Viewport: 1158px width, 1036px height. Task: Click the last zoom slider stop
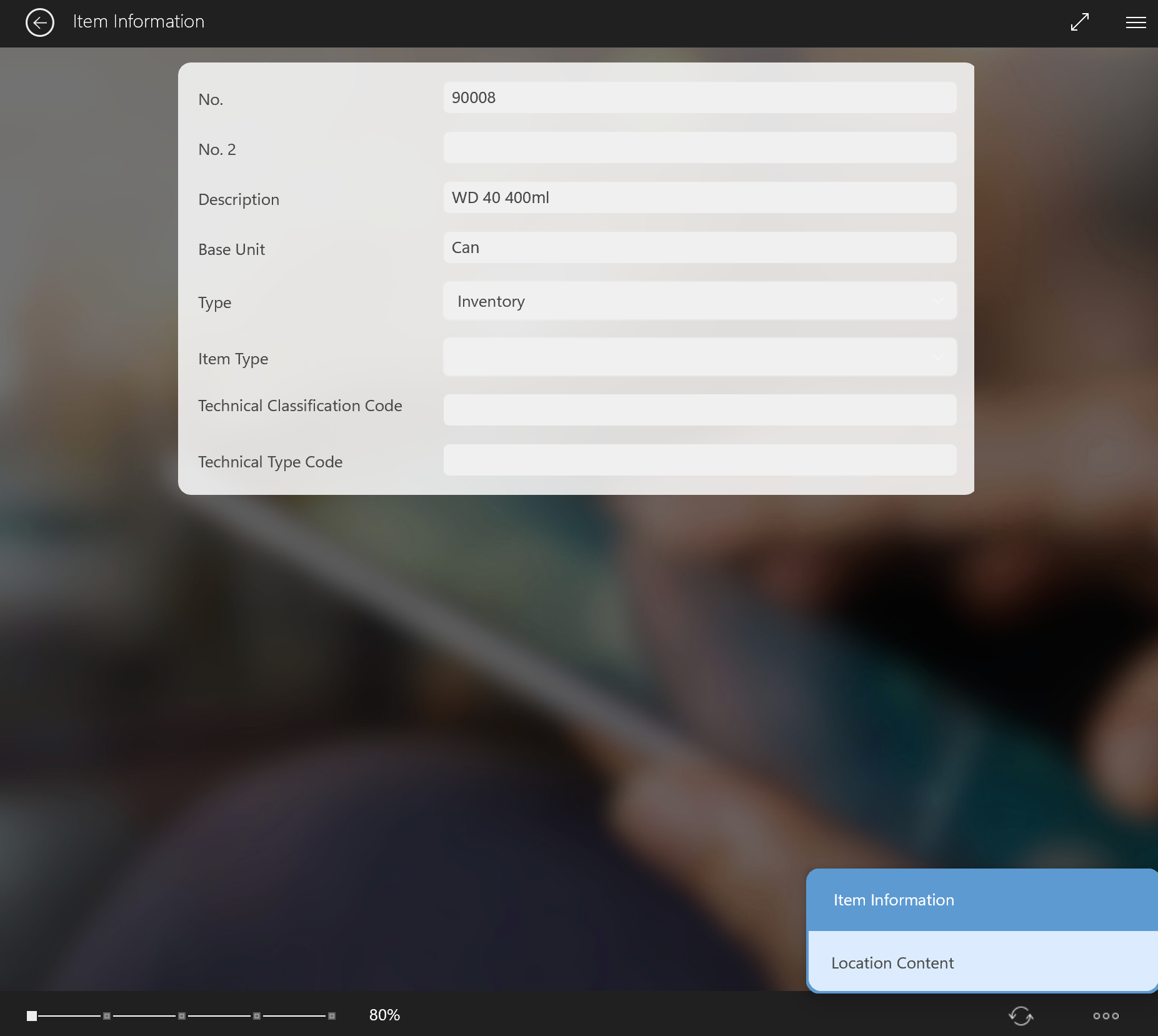click(332, 1016)
